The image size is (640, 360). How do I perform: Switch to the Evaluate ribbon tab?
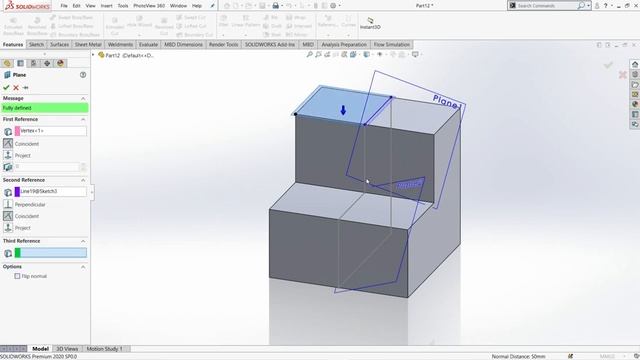pyautogui.click(x=148, y=44)
